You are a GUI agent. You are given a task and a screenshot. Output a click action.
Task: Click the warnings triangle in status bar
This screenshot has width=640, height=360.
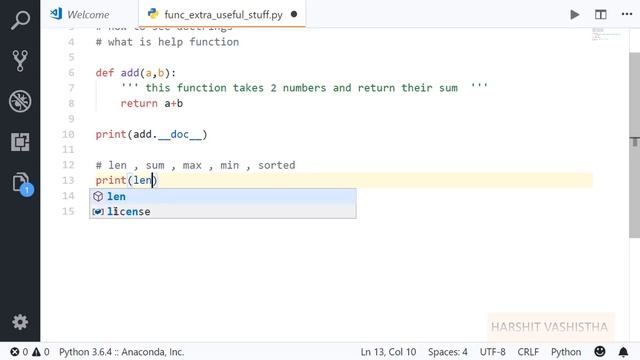coord(36,352)
